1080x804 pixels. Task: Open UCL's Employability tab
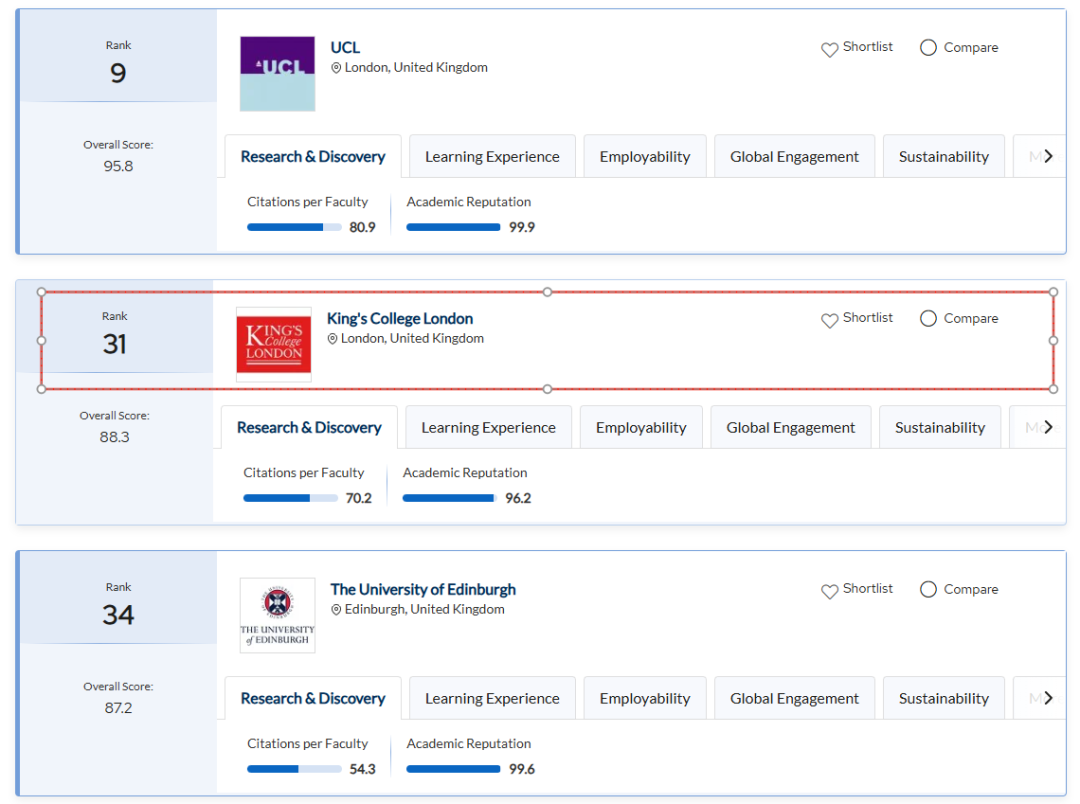(645, 156)
